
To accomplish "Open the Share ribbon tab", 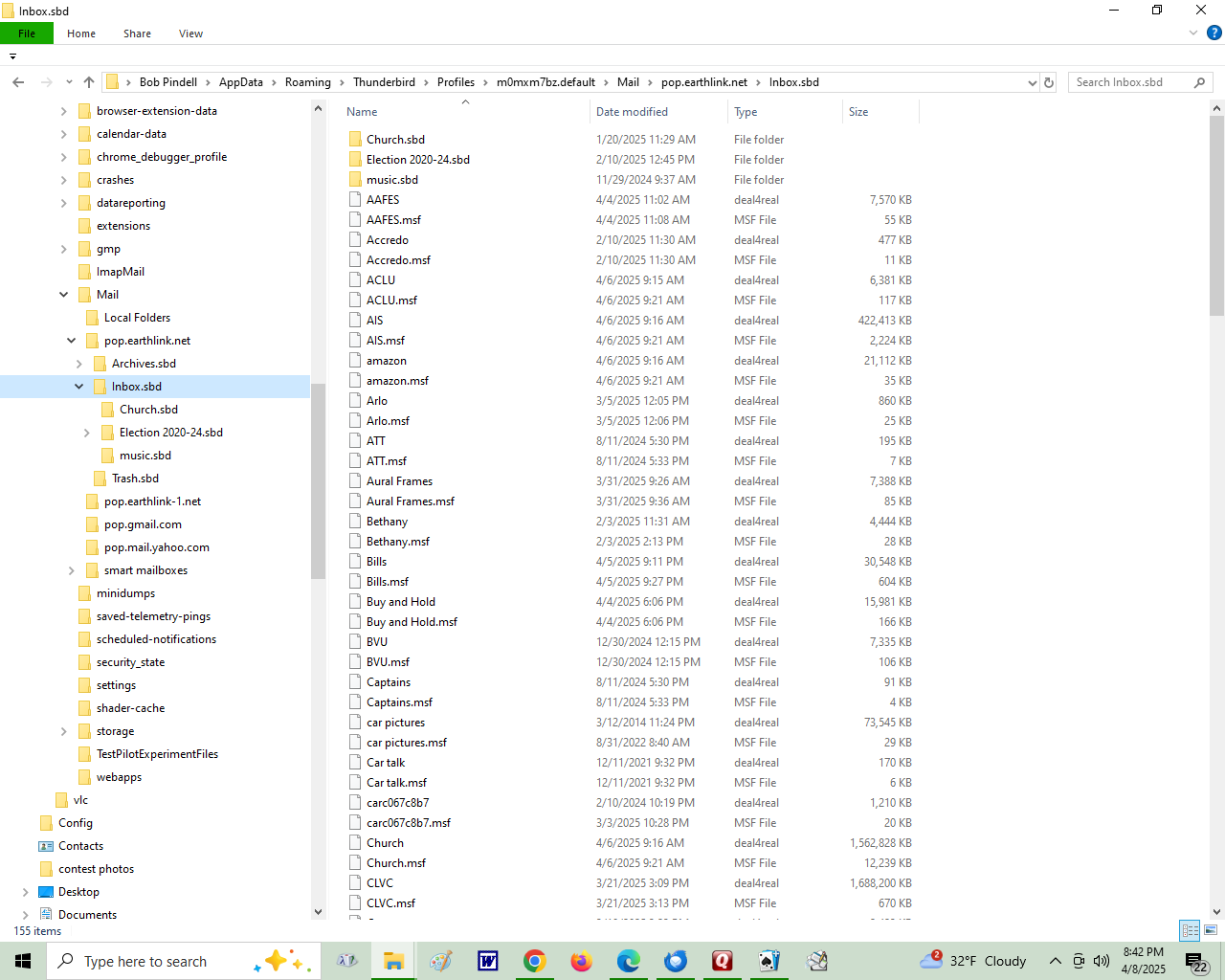I will pos(137,33).
